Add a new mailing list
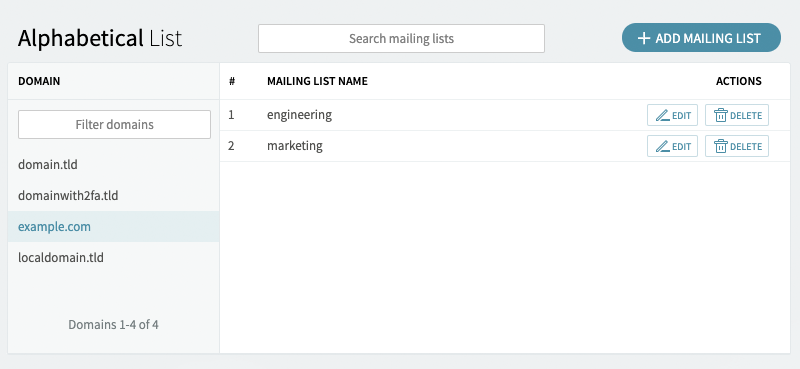This screenshot has width=800, height=369. [x=701, y=38]
